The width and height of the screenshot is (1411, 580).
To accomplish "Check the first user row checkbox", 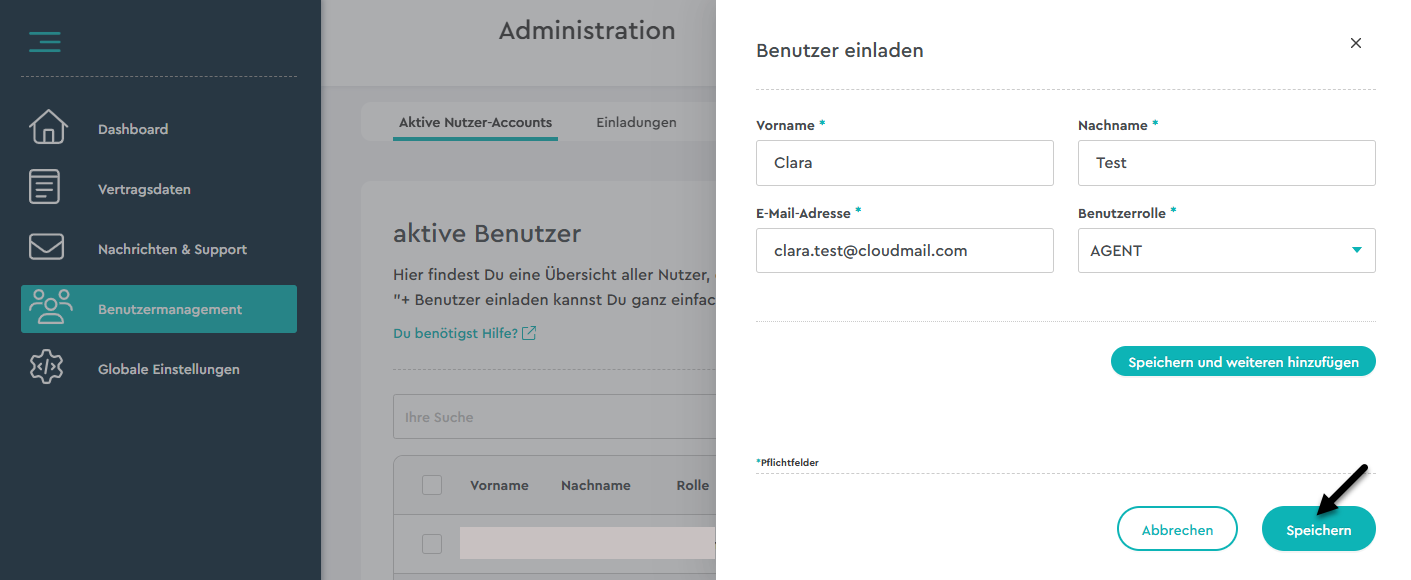I will click(x=432, y=544).
